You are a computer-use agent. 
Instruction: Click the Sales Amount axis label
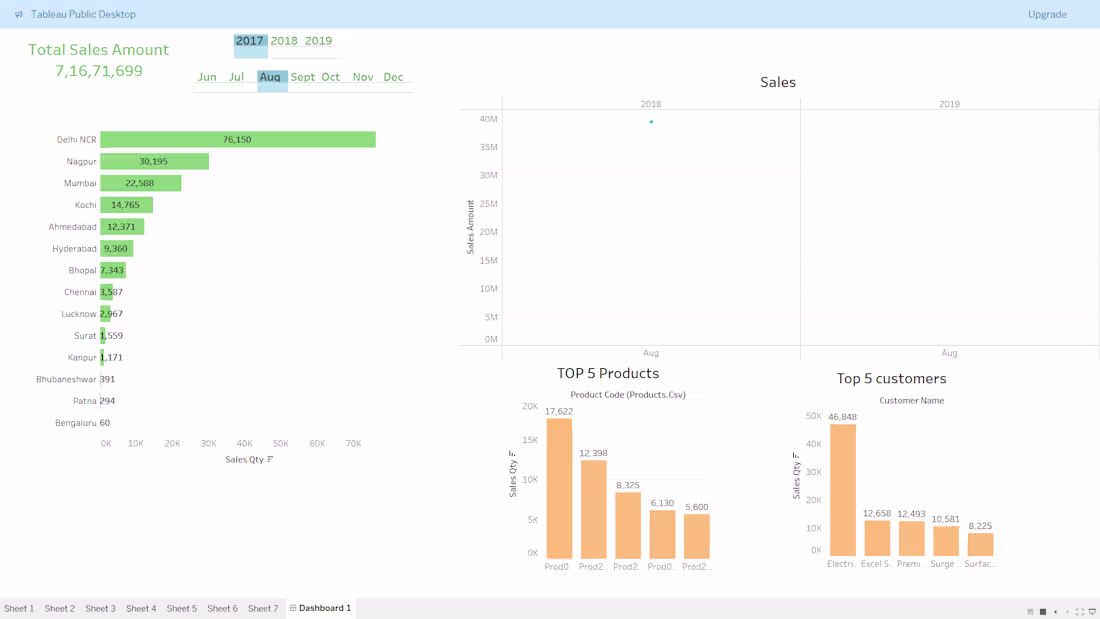471,227
